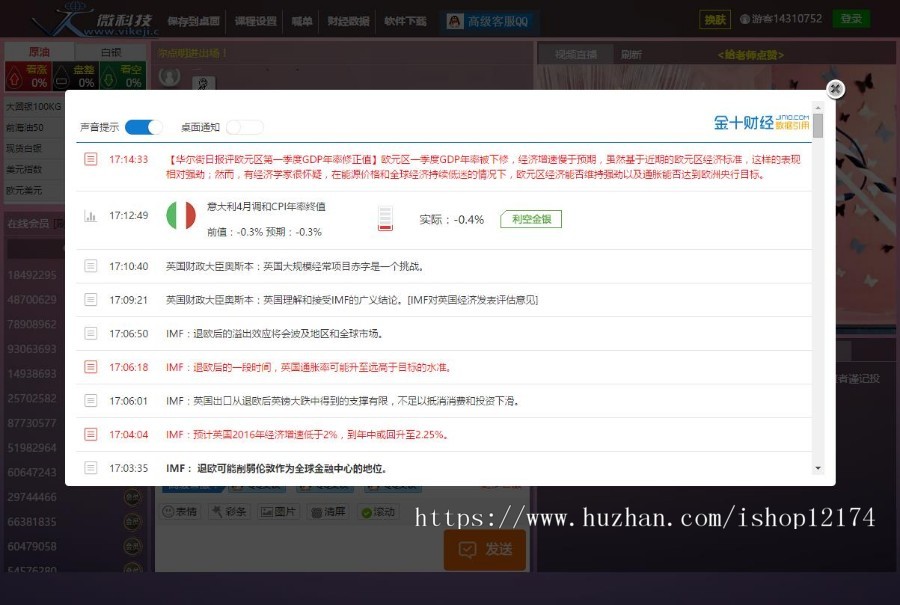Click the document icon of the 17:06:50 news
900x605 pixels.
tap(91, 333)
